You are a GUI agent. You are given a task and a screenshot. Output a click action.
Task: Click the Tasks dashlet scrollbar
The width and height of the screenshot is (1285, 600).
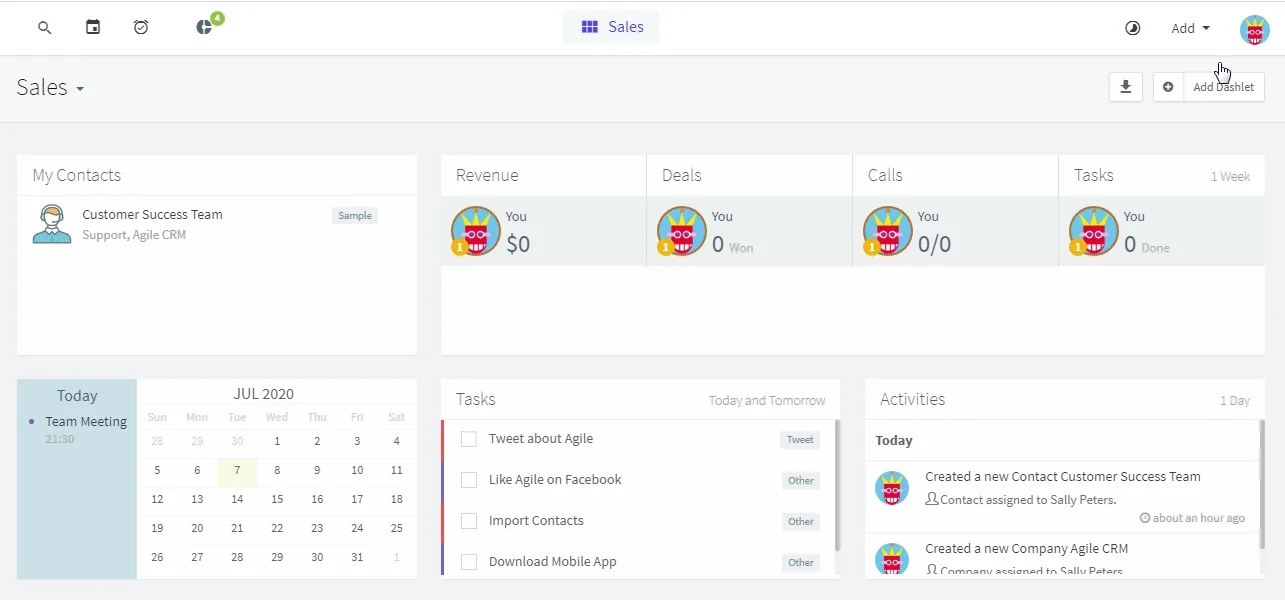click(837, 485)
